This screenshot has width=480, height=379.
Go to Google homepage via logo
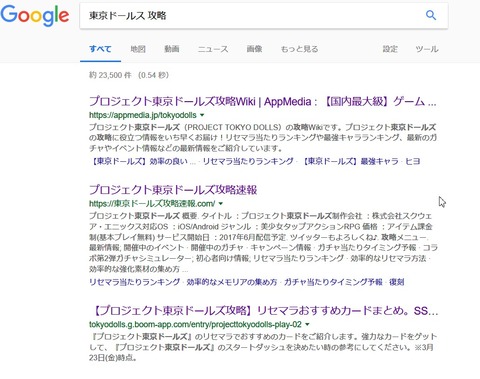pos(35,15)
